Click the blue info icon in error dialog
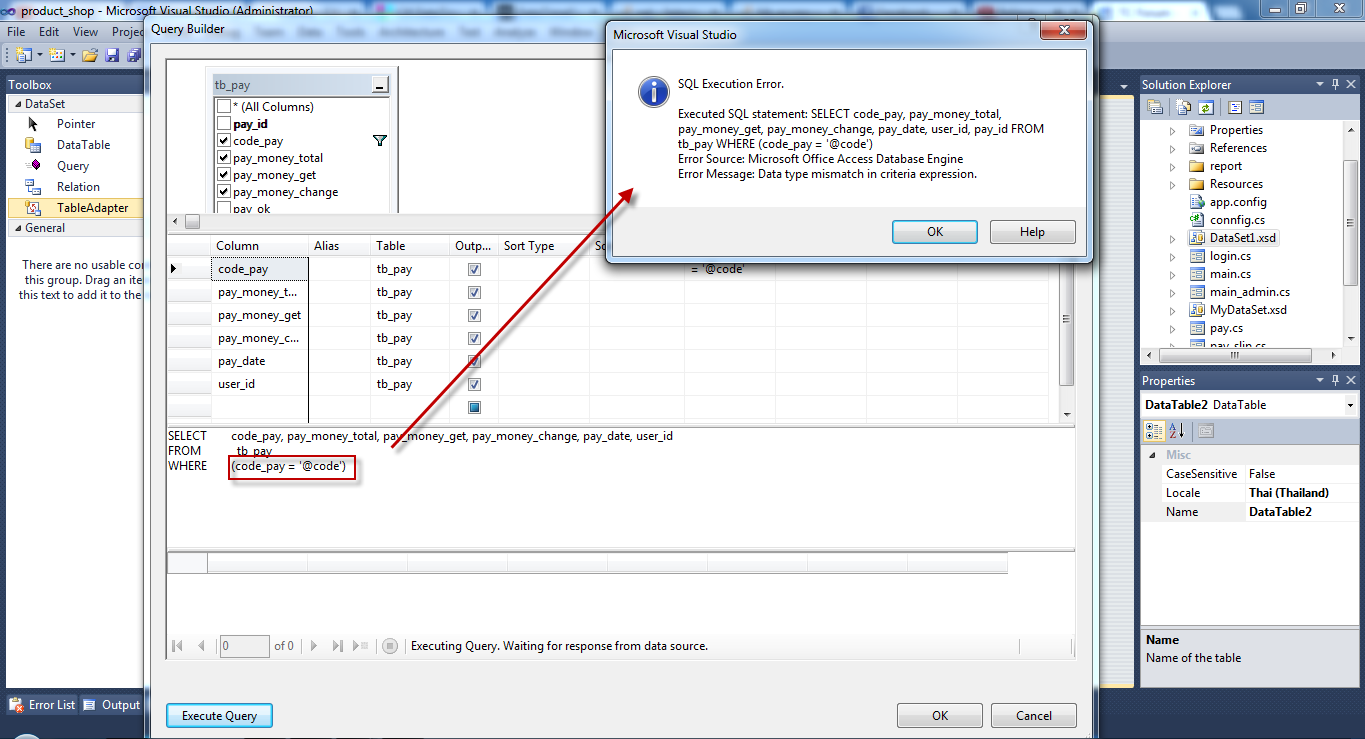This screenshot has height=739, width=1365. pos(654,92)
